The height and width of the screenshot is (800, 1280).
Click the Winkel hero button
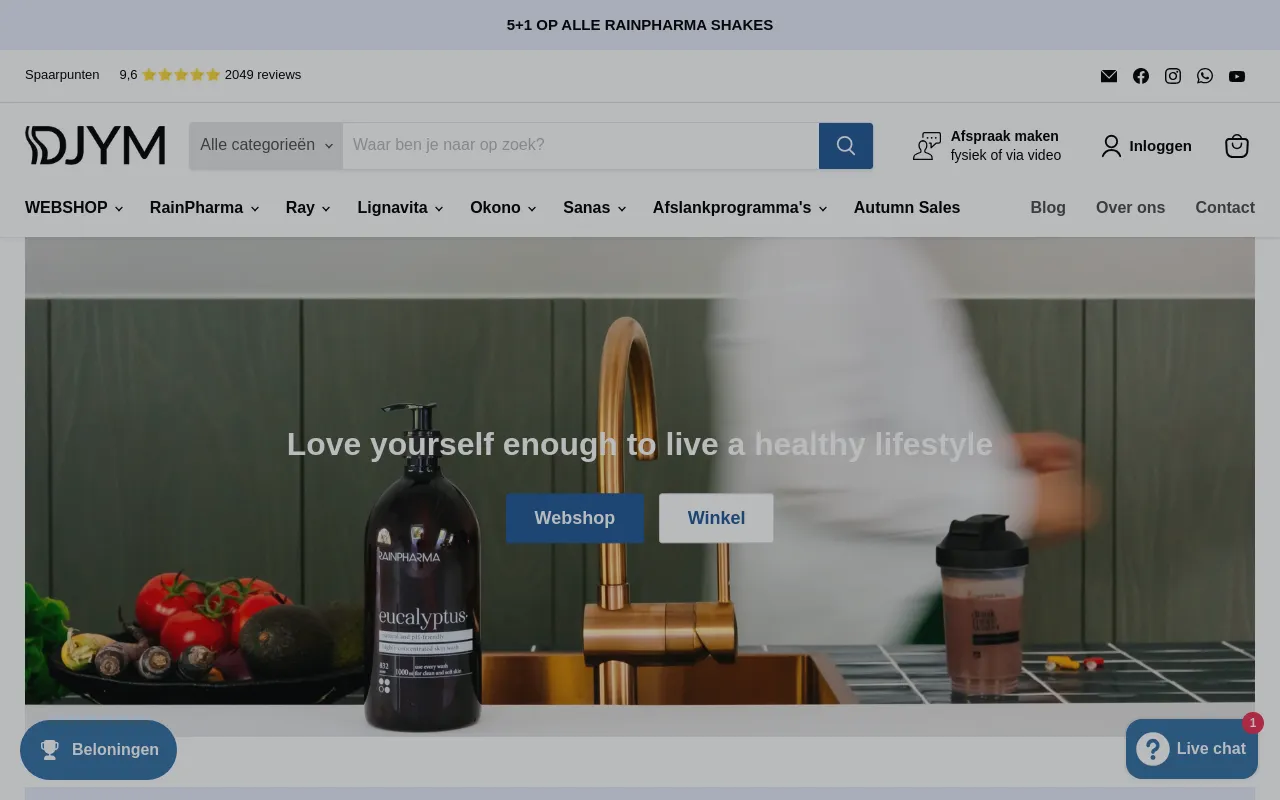[716, 518]
